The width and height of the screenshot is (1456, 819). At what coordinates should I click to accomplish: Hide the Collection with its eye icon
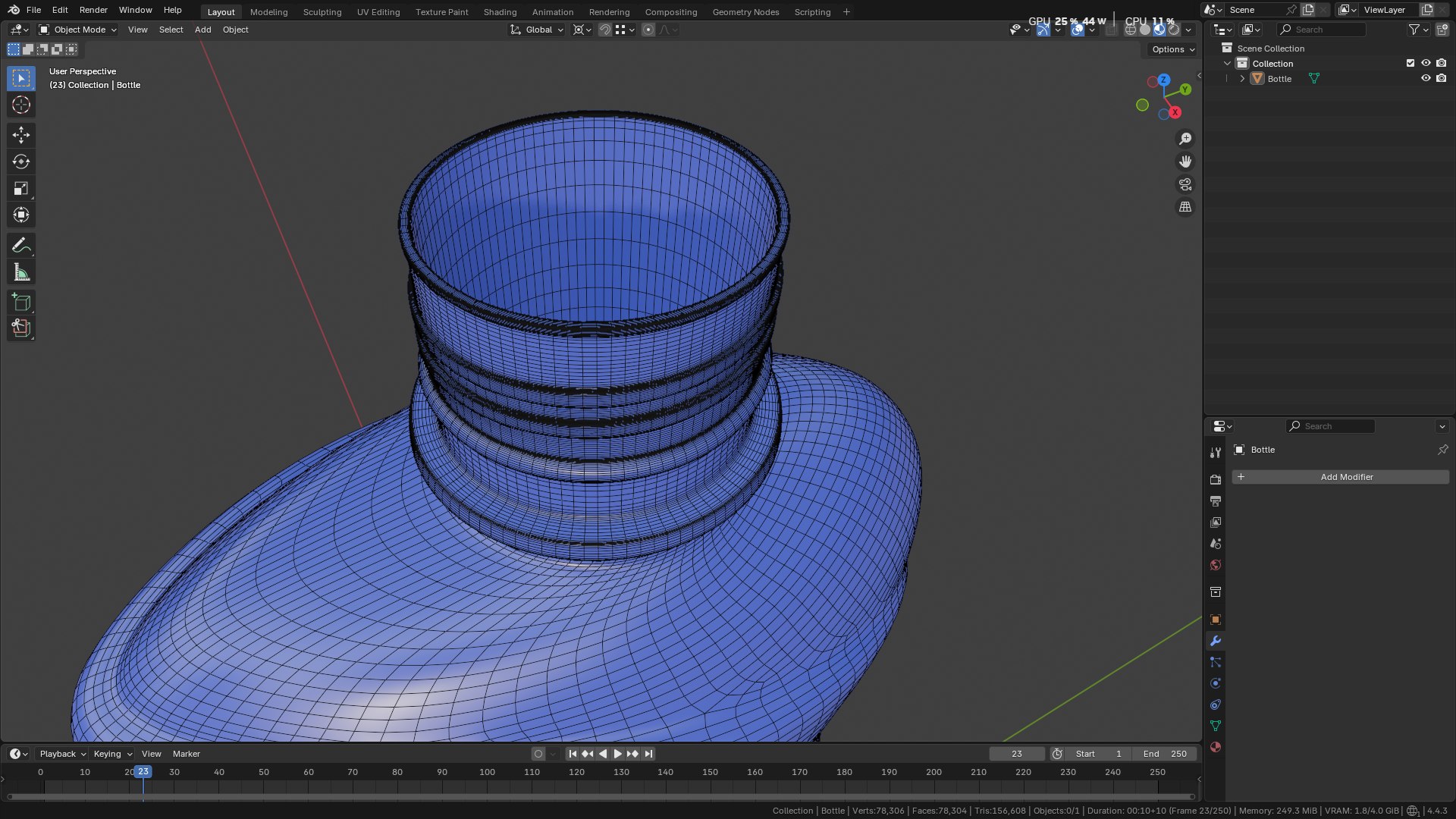coord(1426,63)
